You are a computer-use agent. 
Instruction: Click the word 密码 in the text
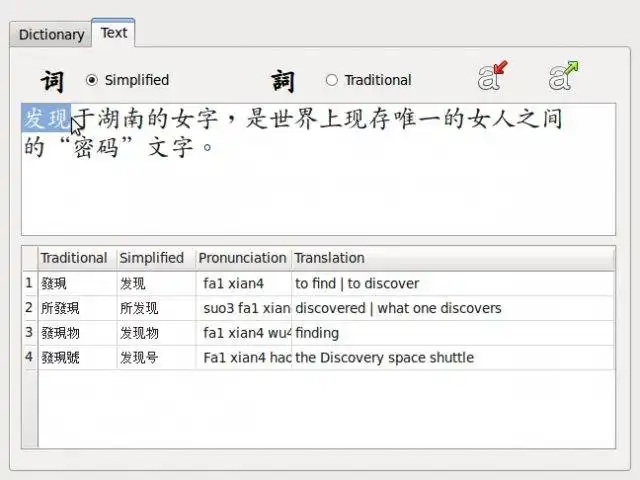(98, 149)
